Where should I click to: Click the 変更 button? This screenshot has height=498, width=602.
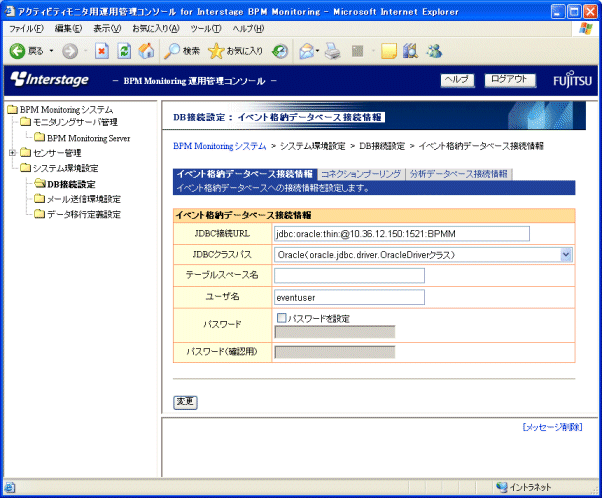185,402
